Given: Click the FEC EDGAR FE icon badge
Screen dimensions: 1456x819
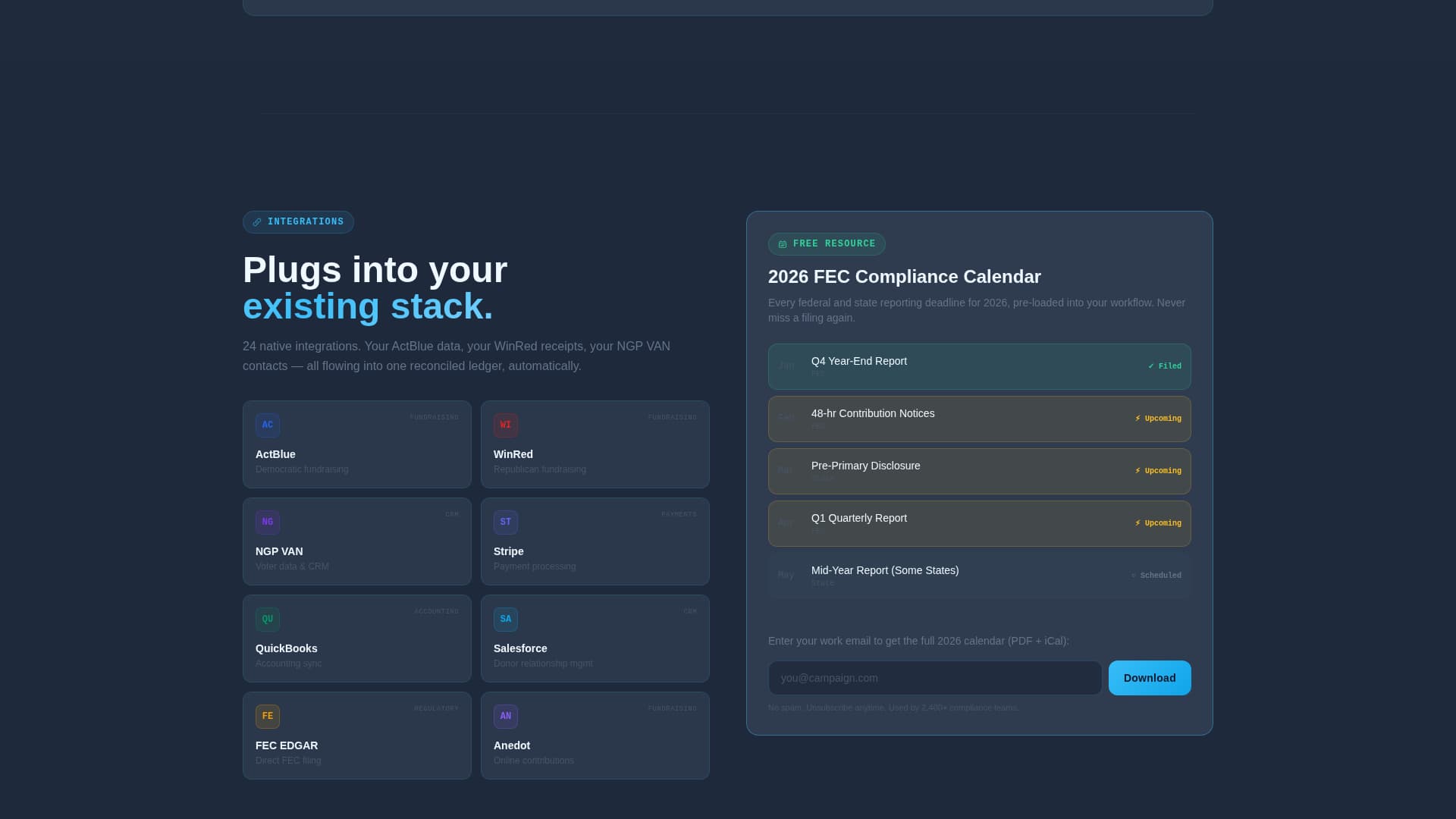Looking at the screenshot, I should click(268, 717).
